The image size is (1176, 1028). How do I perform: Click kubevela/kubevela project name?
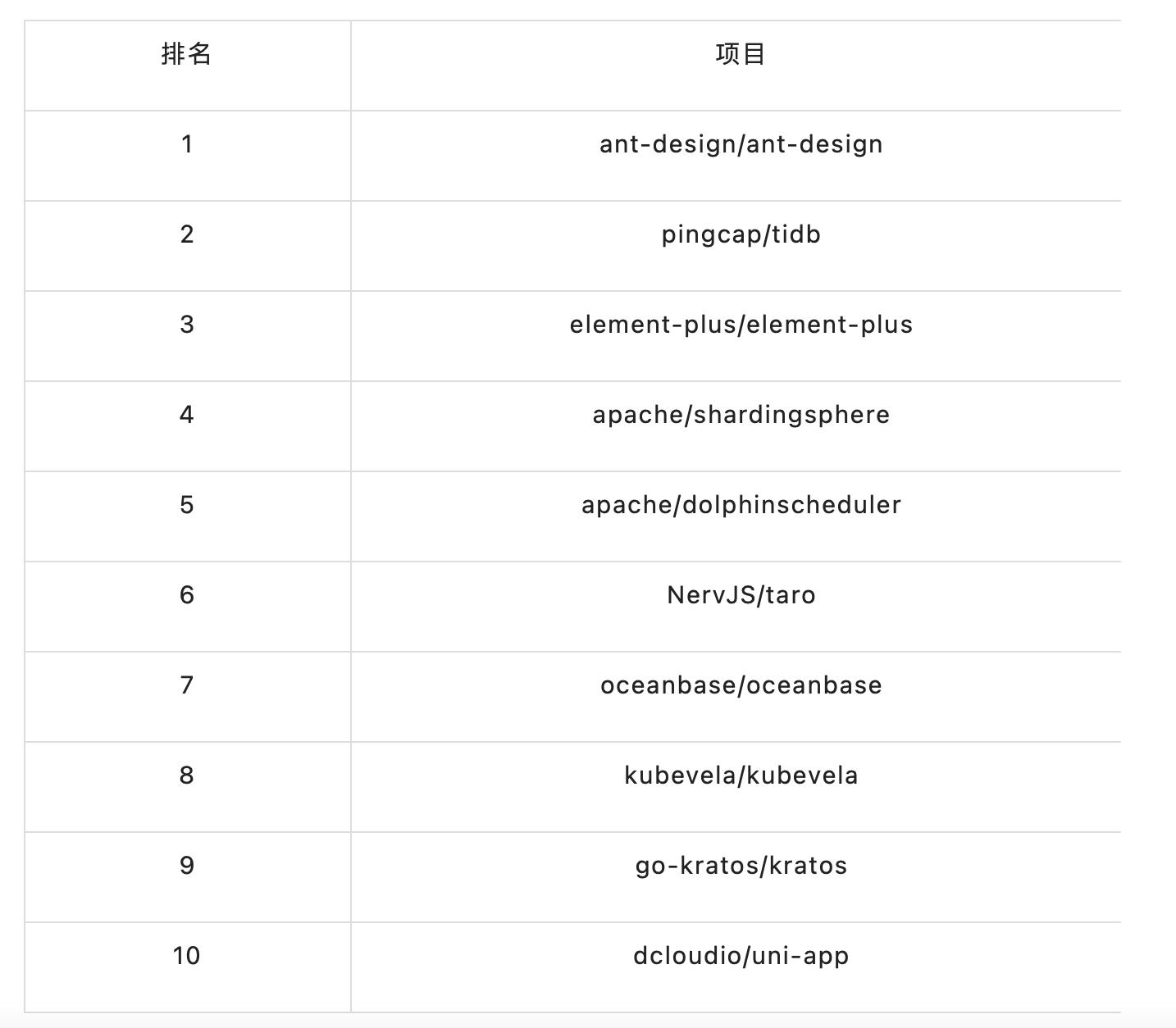coord(741,776)
